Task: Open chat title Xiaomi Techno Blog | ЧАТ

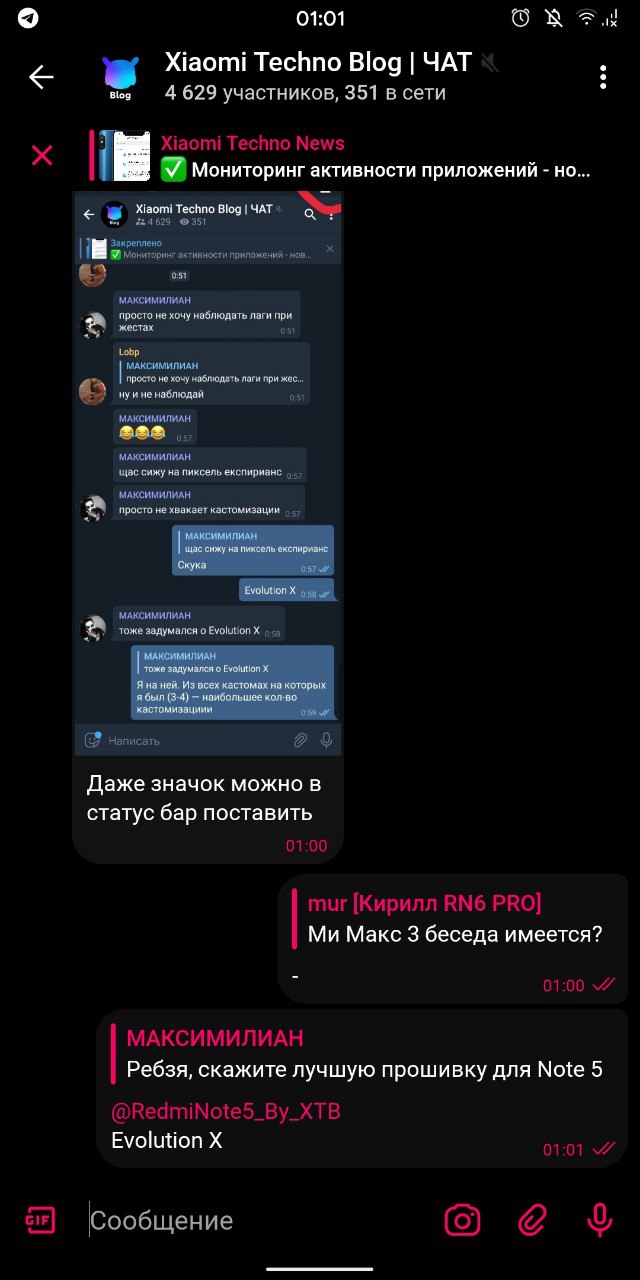Action: tap(318, 63)
